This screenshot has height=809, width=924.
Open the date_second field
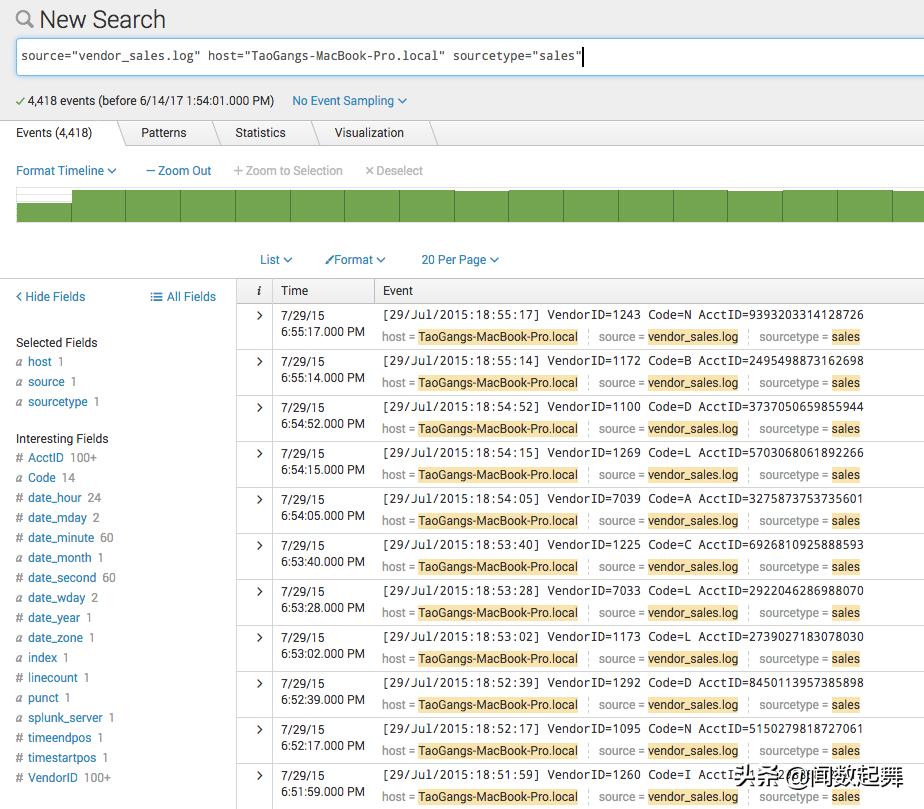pyautogui.click(x=62, y=578)
